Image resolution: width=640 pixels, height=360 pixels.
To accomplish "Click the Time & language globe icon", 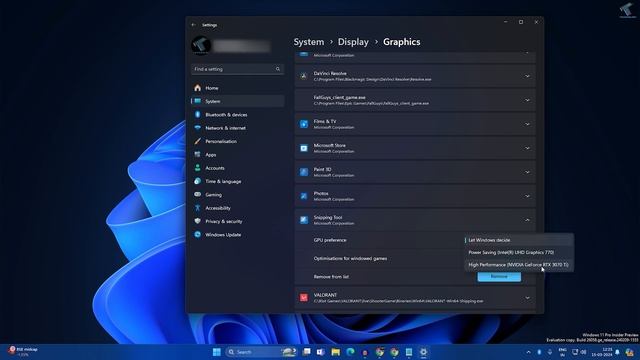I will pyautogui.click(x=198, y=181).
